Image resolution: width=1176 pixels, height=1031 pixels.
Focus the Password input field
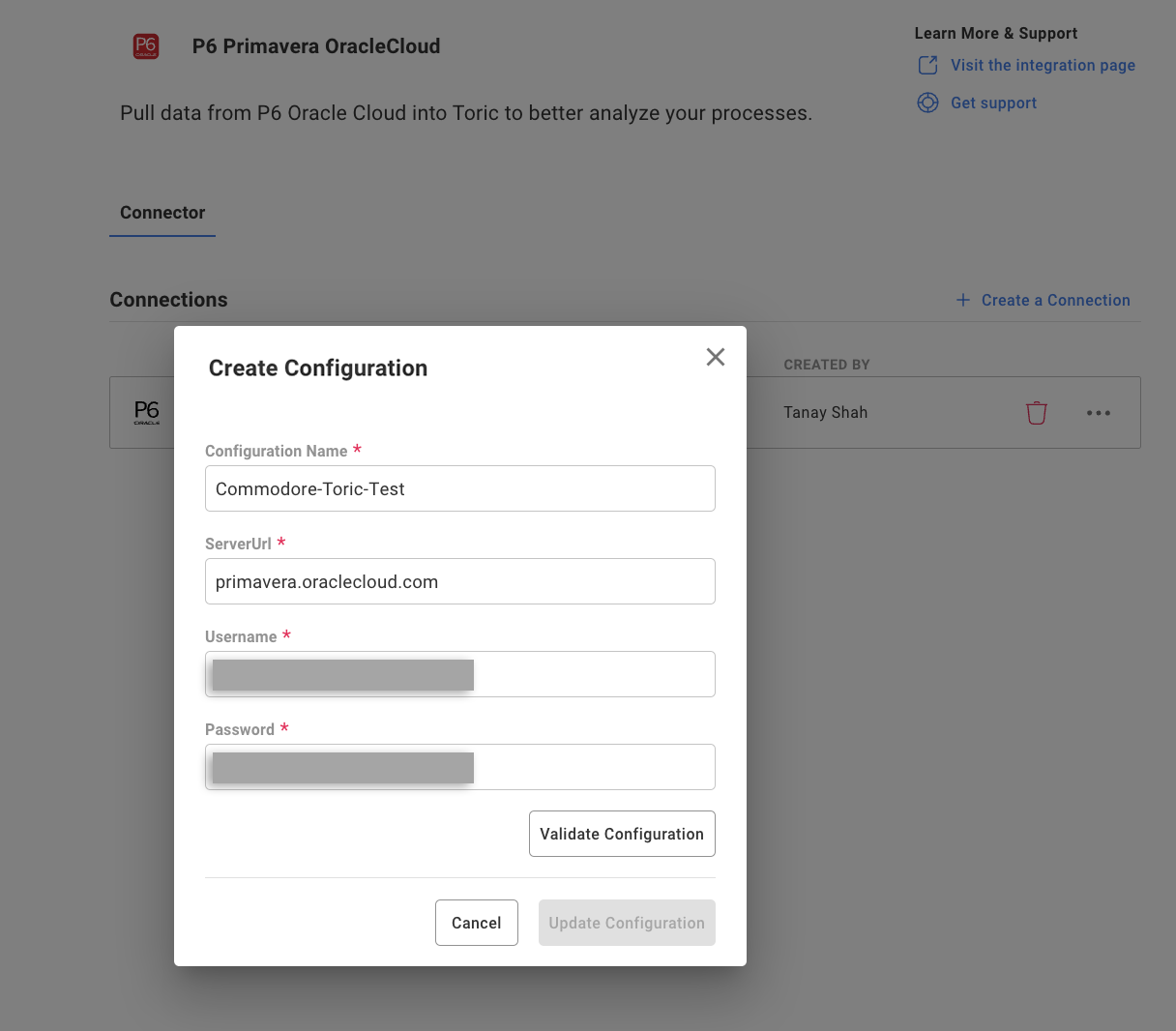[x=460, y=767]
